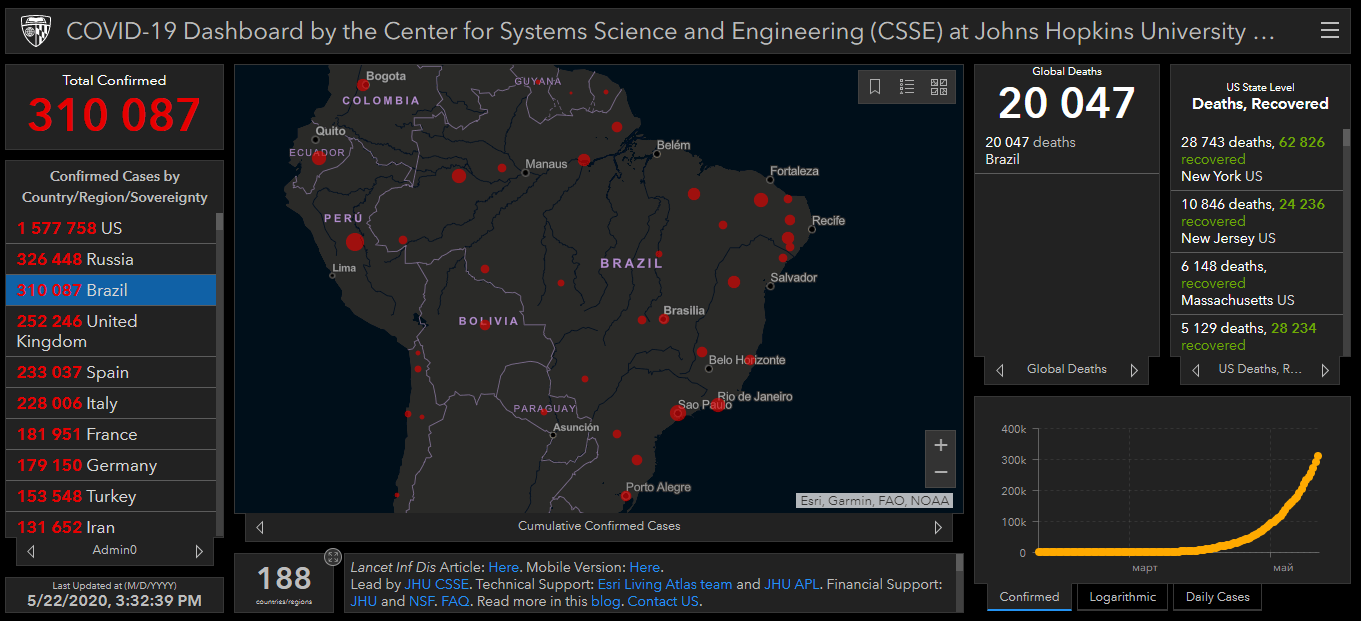The height and width of the screenshot is (621, 1361).
Task: Expand the 188 countries/regions panel
Action: [x=333, y=557]
